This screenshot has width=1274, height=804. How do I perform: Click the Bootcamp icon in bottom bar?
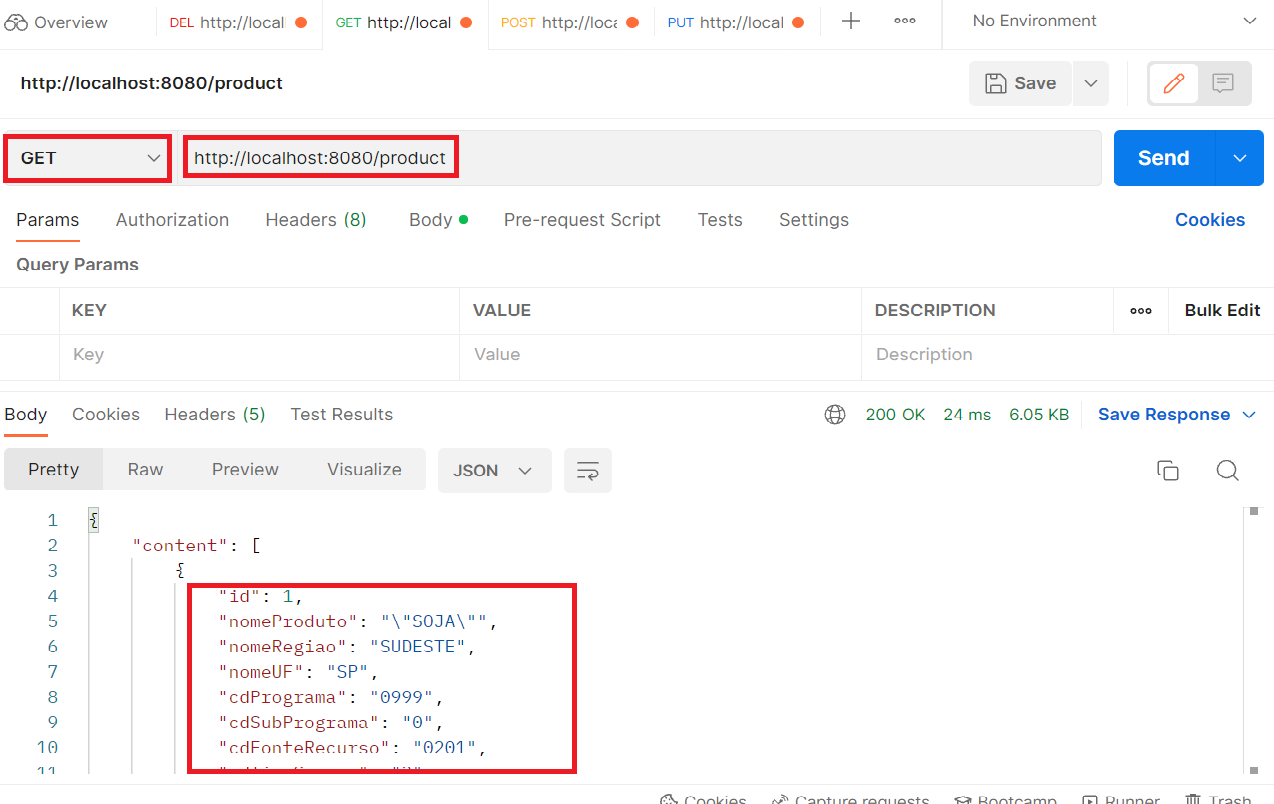(x=1006, y=797)
